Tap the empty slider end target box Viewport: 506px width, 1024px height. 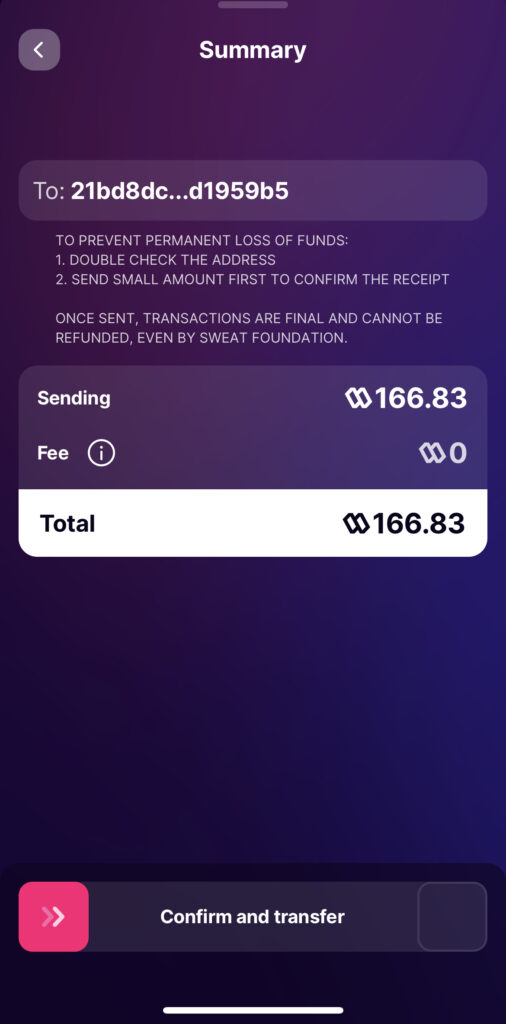coord(452,916)
